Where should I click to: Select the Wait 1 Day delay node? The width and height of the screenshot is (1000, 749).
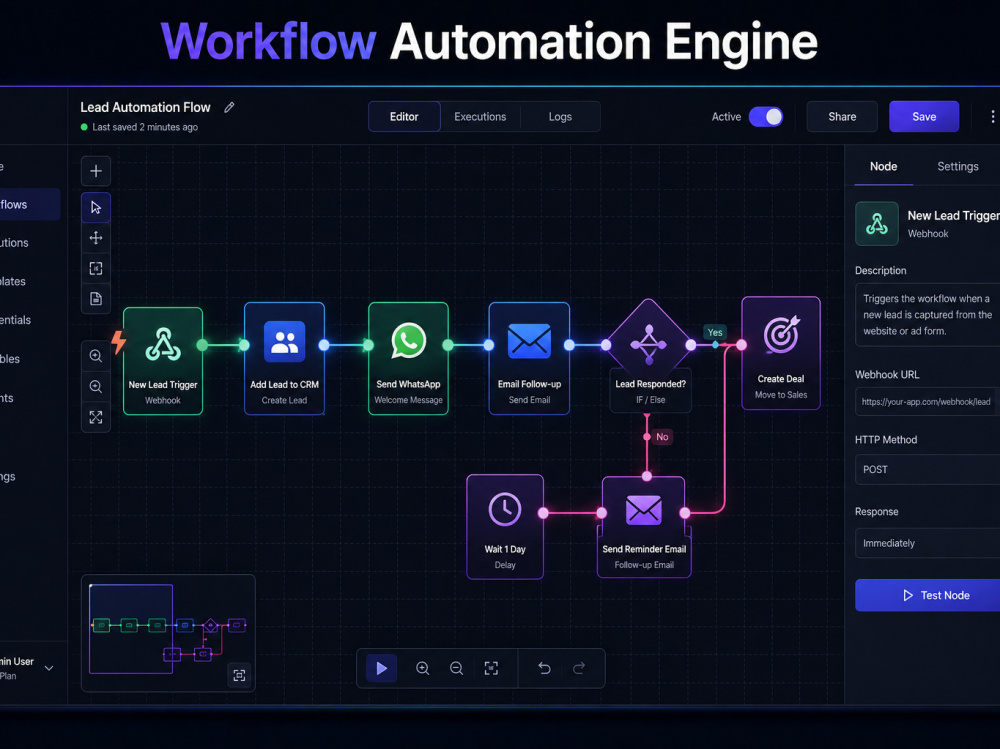pyautogui.click(x=505, y=527)
